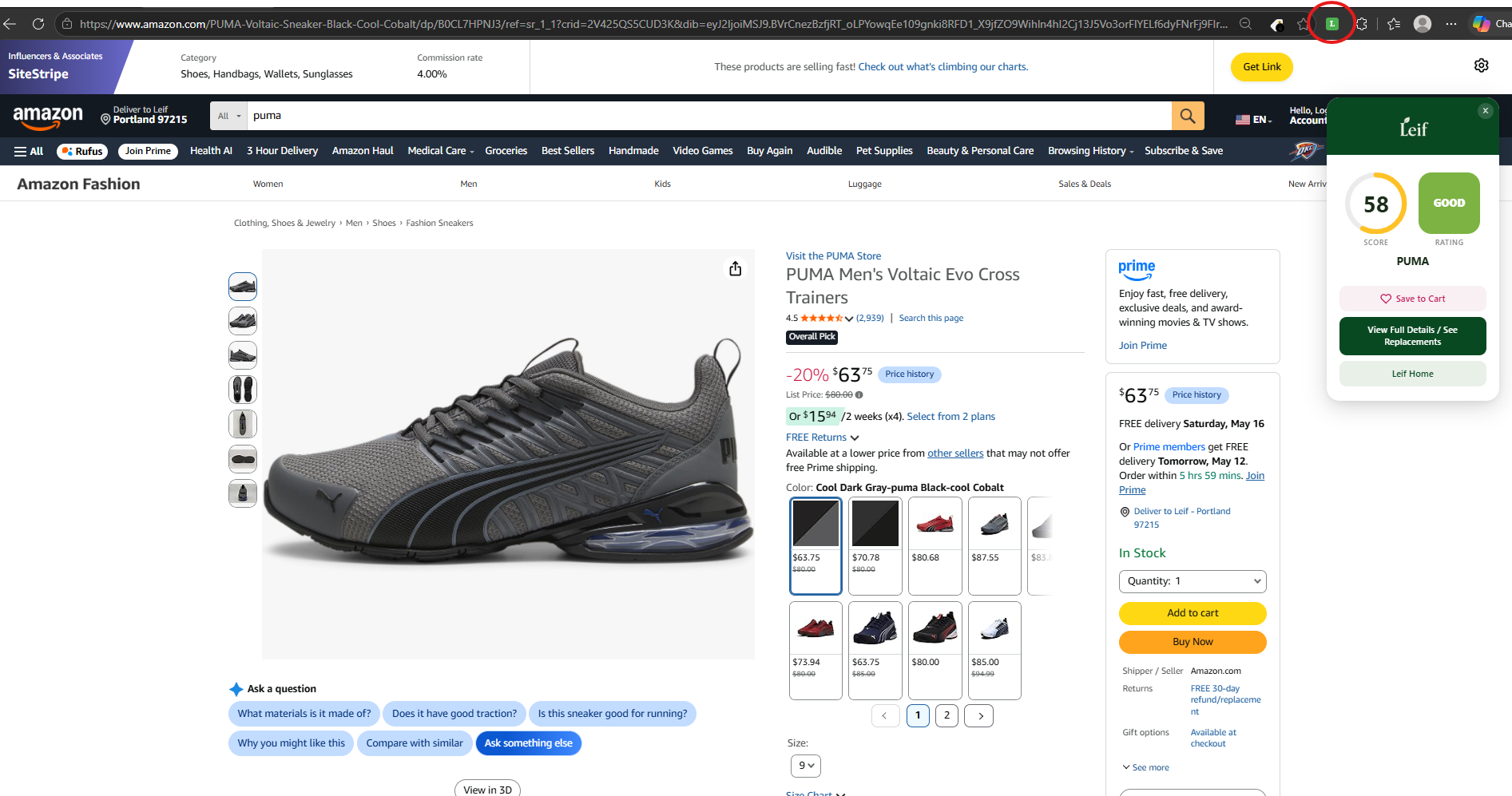Click the share icon on product image
This screenshot has width=1512, height=796.
pyautogui.click(x=736, y=268)
